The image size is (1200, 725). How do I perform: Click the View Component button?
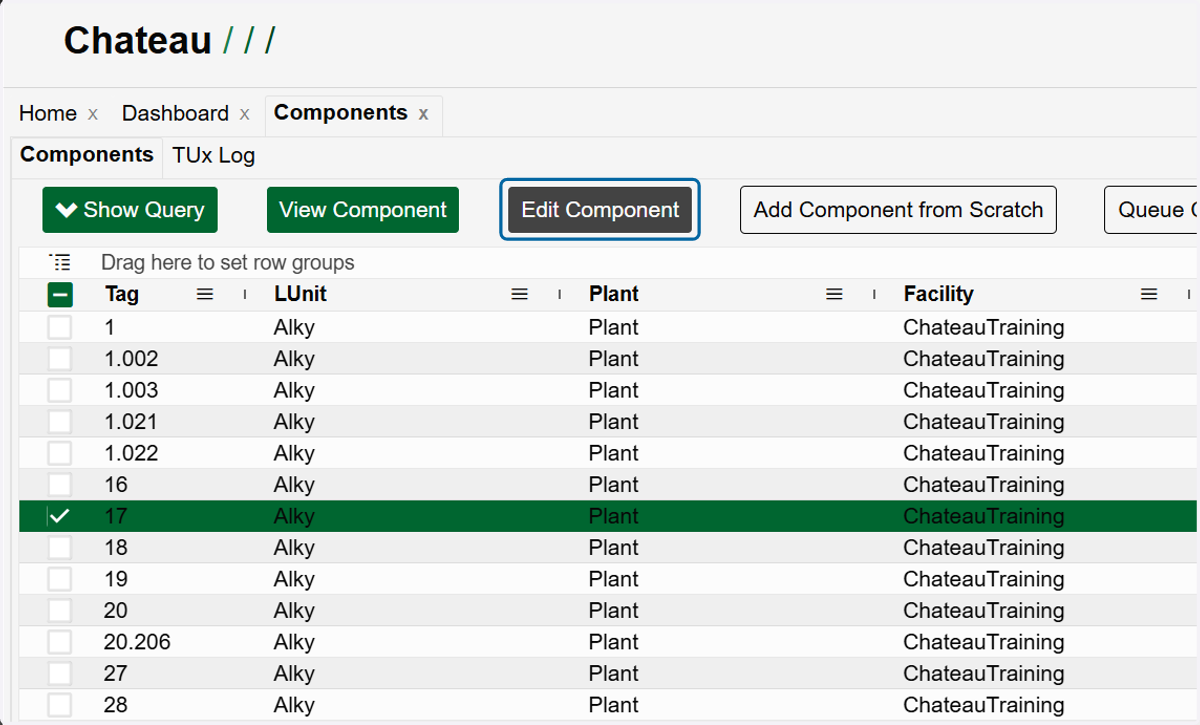[363, 210]
